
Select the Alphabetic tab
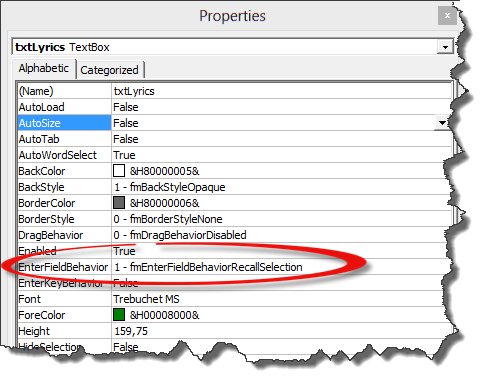pos(44,68)
